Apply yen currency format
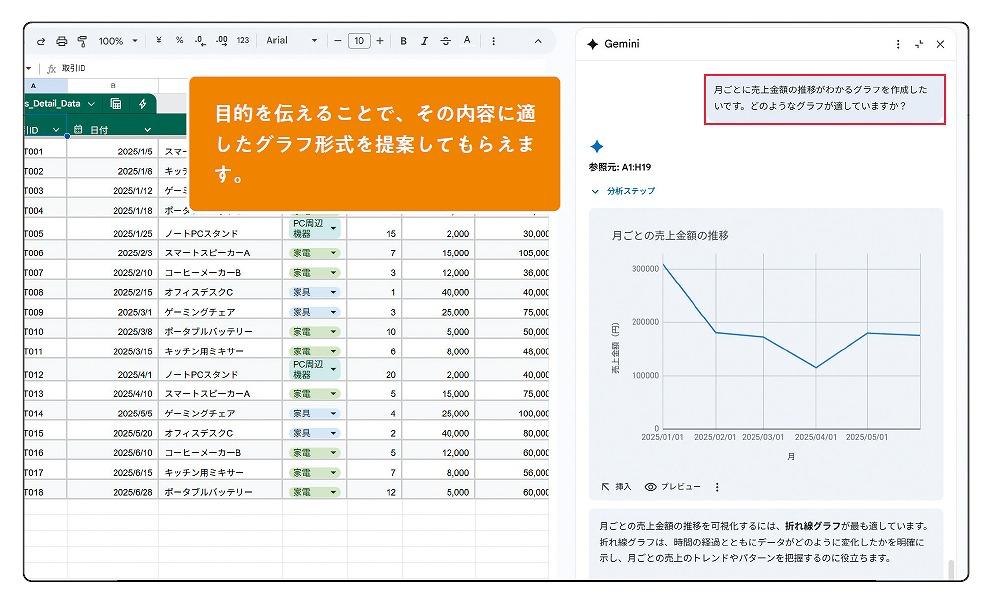This screenshot has height=601, width=992. click(x=159, y=41)
